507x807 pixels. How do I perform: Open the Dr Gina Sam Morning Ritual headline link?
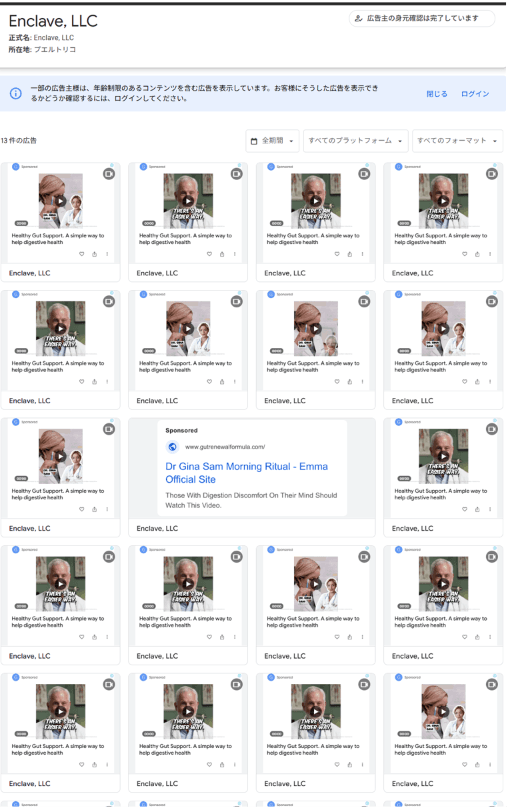(246, 472)
